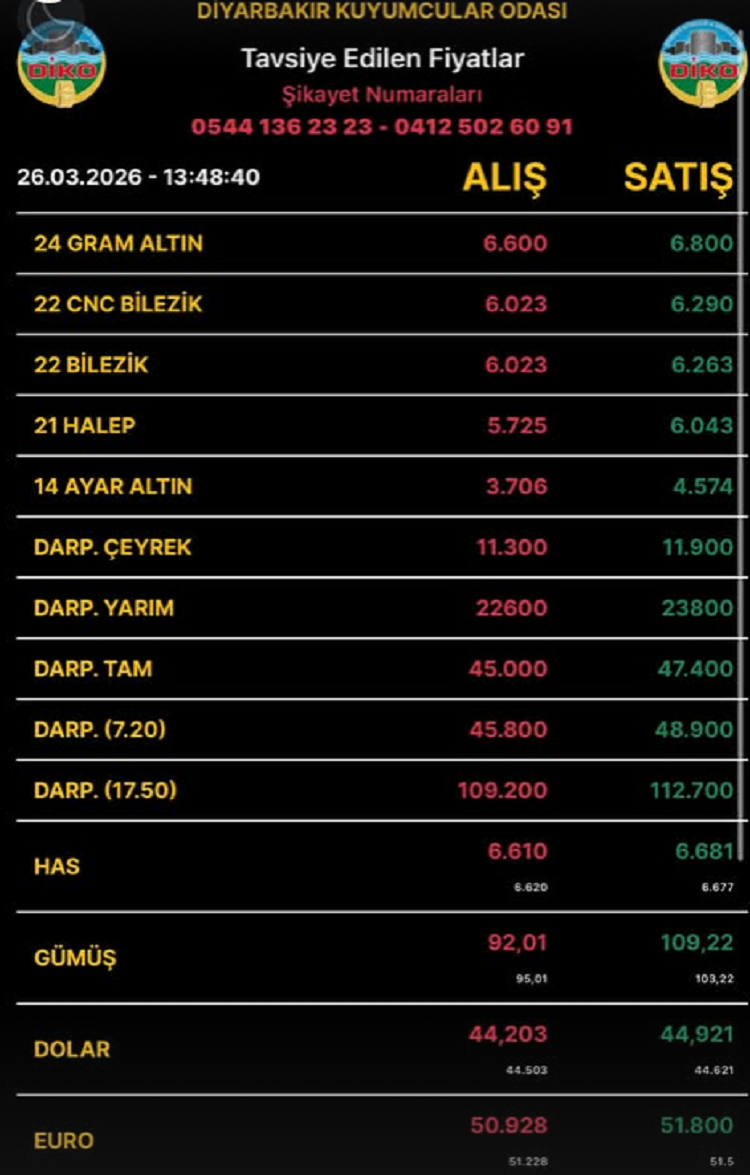Open the 24 GRAM ALTIN row
Viewport: 750px width, 1175px height.
coord(118,243)
